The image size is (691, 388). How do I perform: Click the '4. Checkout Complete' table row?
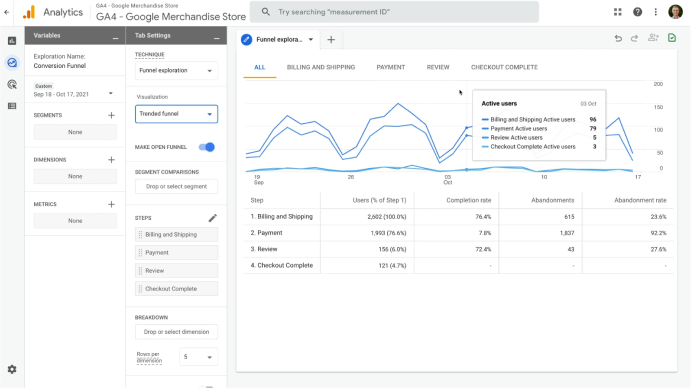458,265
